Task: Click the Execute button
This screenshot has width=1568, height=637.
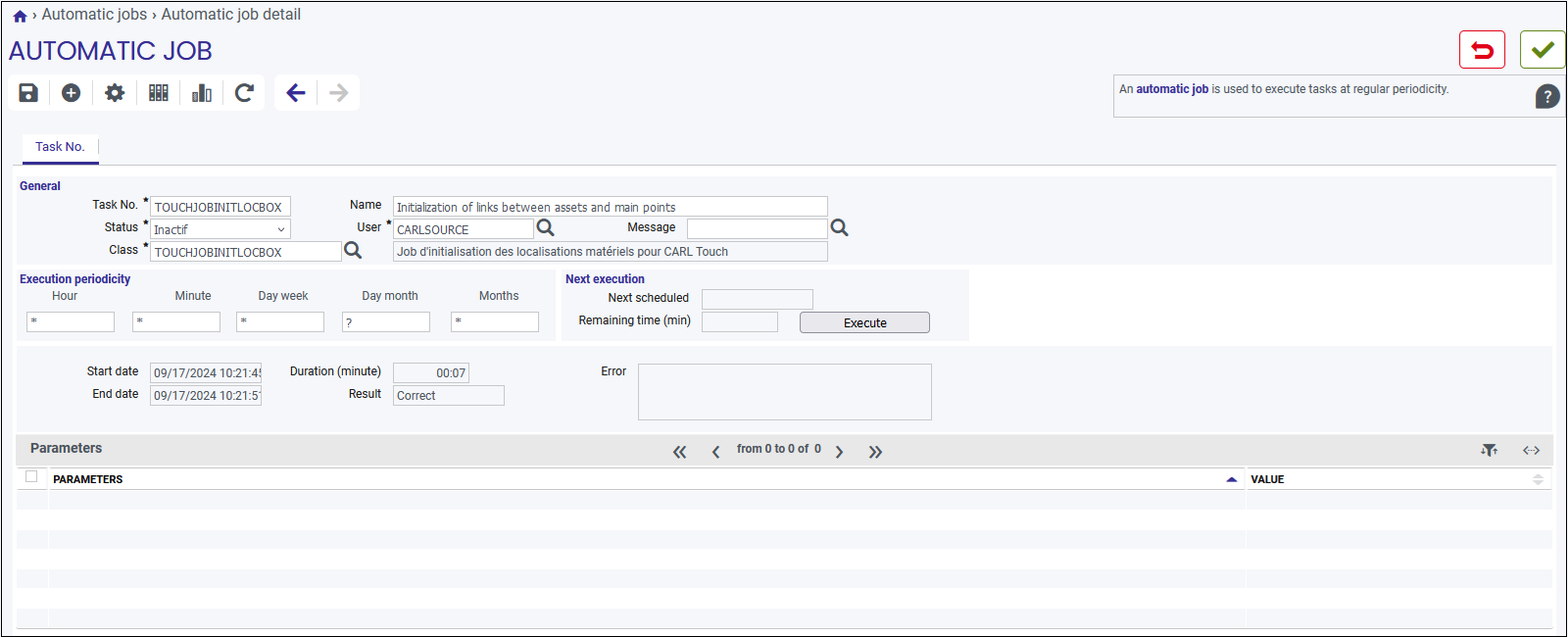Action: click(x=864, y=322)
